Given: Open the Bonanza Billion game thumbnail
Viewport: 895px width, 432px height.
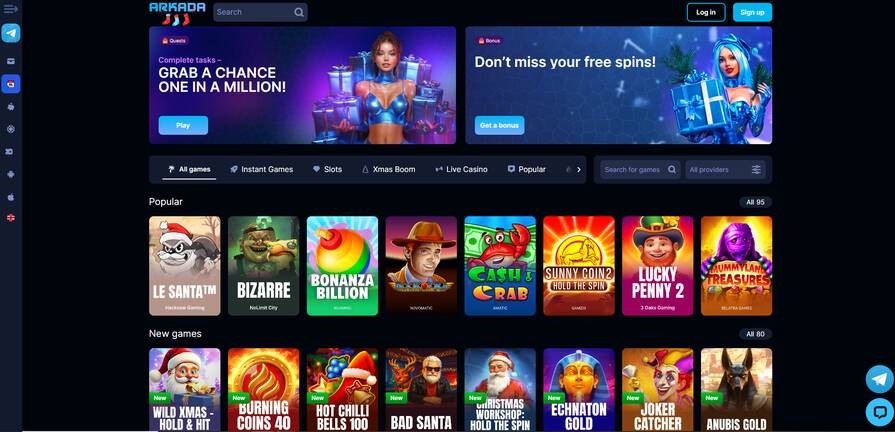Looking at the screenshot, I should point(342,266).
